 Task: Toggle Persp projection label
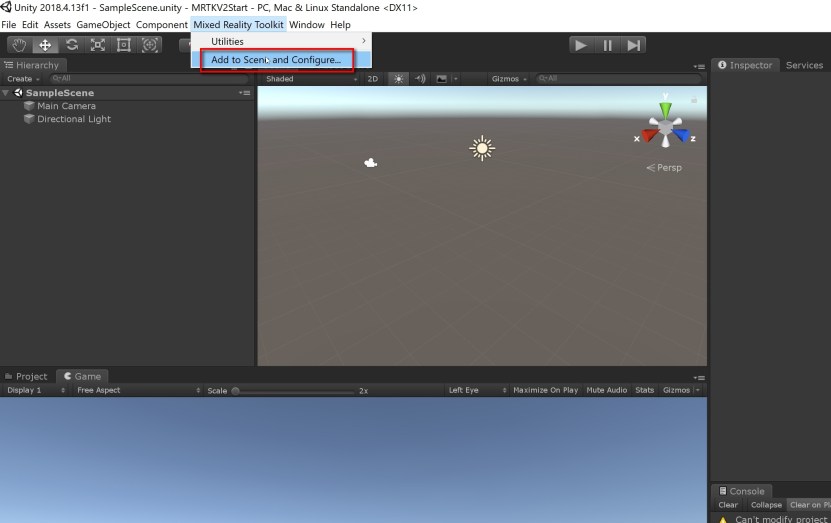(x=664, y=167)
